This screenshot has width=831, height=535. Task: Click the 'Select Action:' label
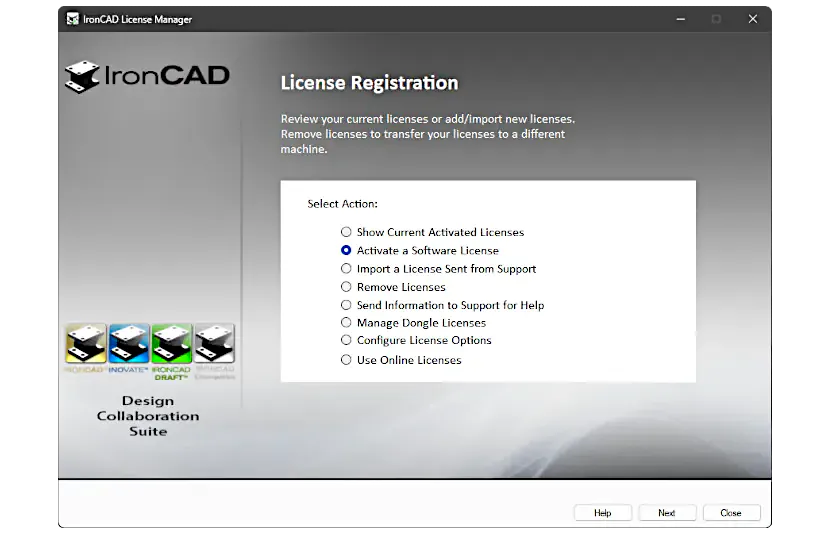coord(342,204)
